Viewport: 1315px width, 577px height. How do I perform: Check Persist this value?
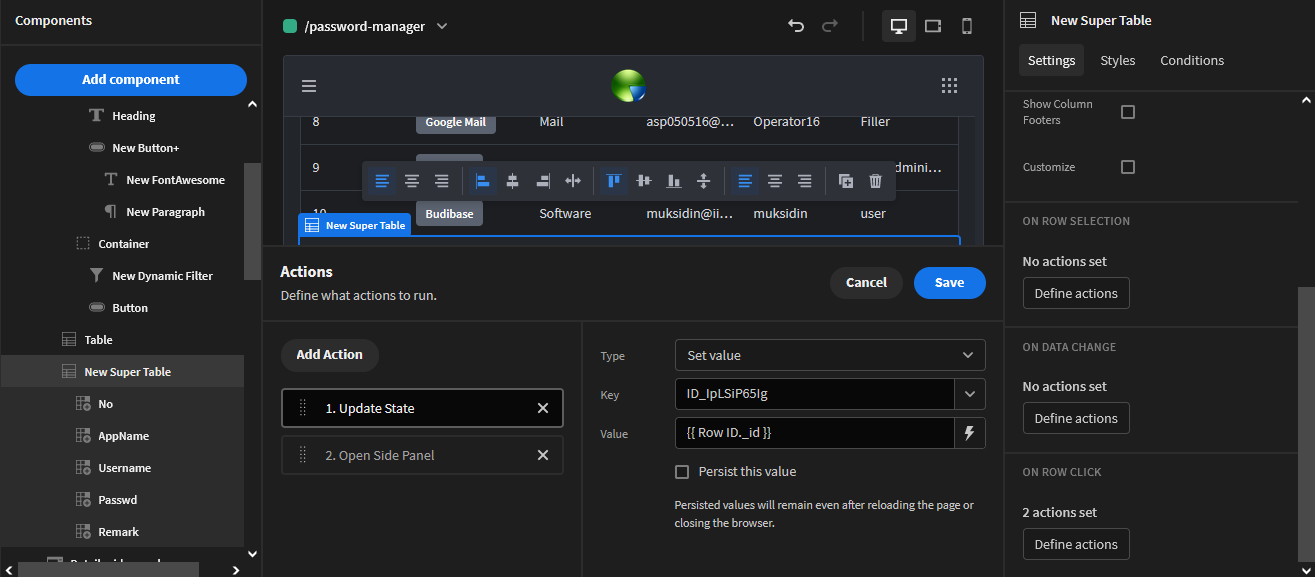point(682,472)
